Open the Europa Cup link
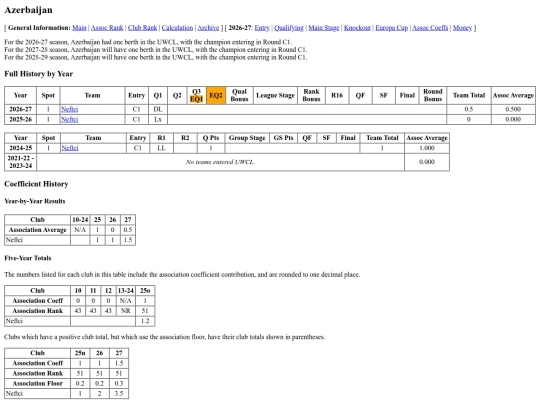Viewport: 540px width, 405px height. coord(392,28)
